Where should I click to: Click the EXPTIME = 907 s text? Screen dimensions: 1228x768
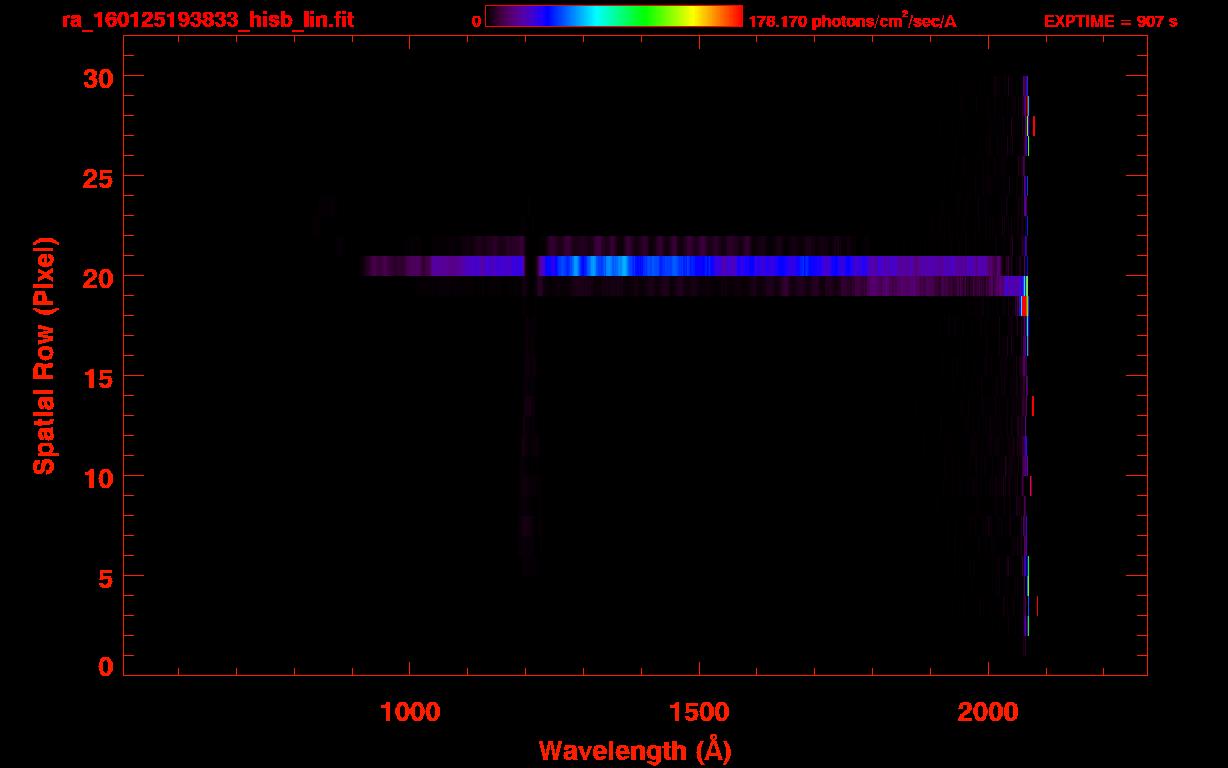(x=1110, y=21)
